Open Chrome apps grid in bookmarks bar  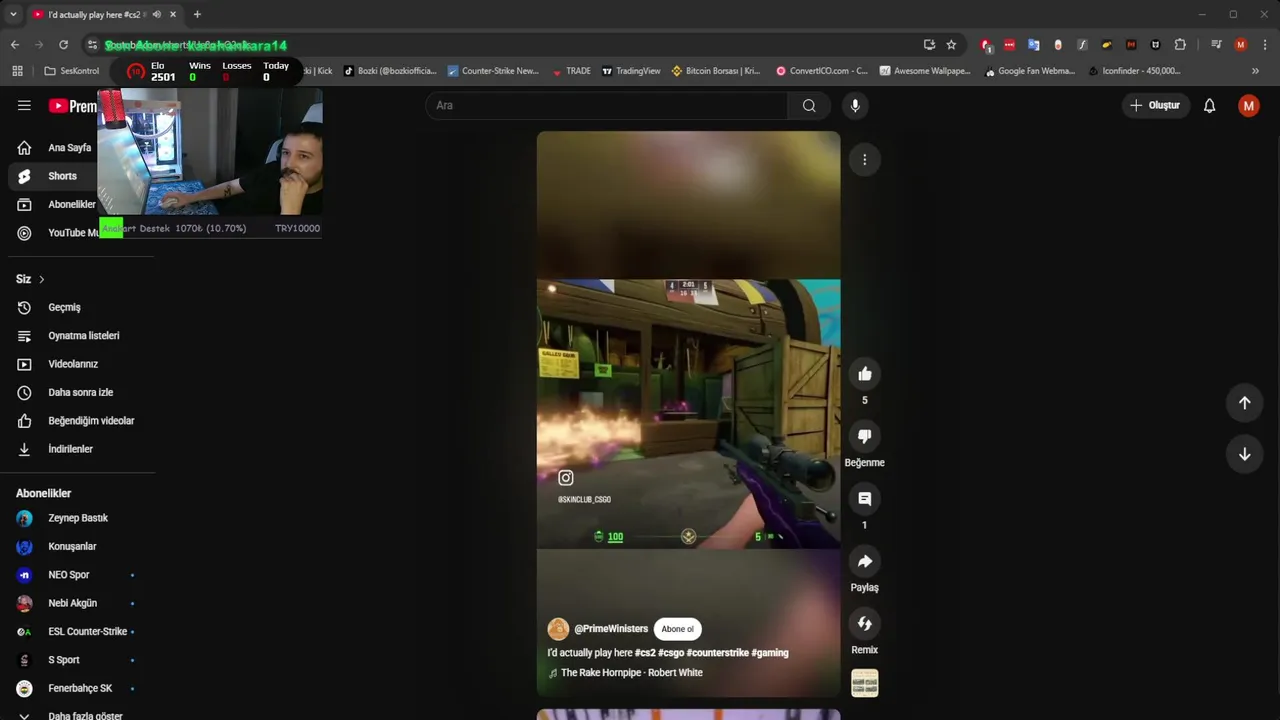[17, 71]
